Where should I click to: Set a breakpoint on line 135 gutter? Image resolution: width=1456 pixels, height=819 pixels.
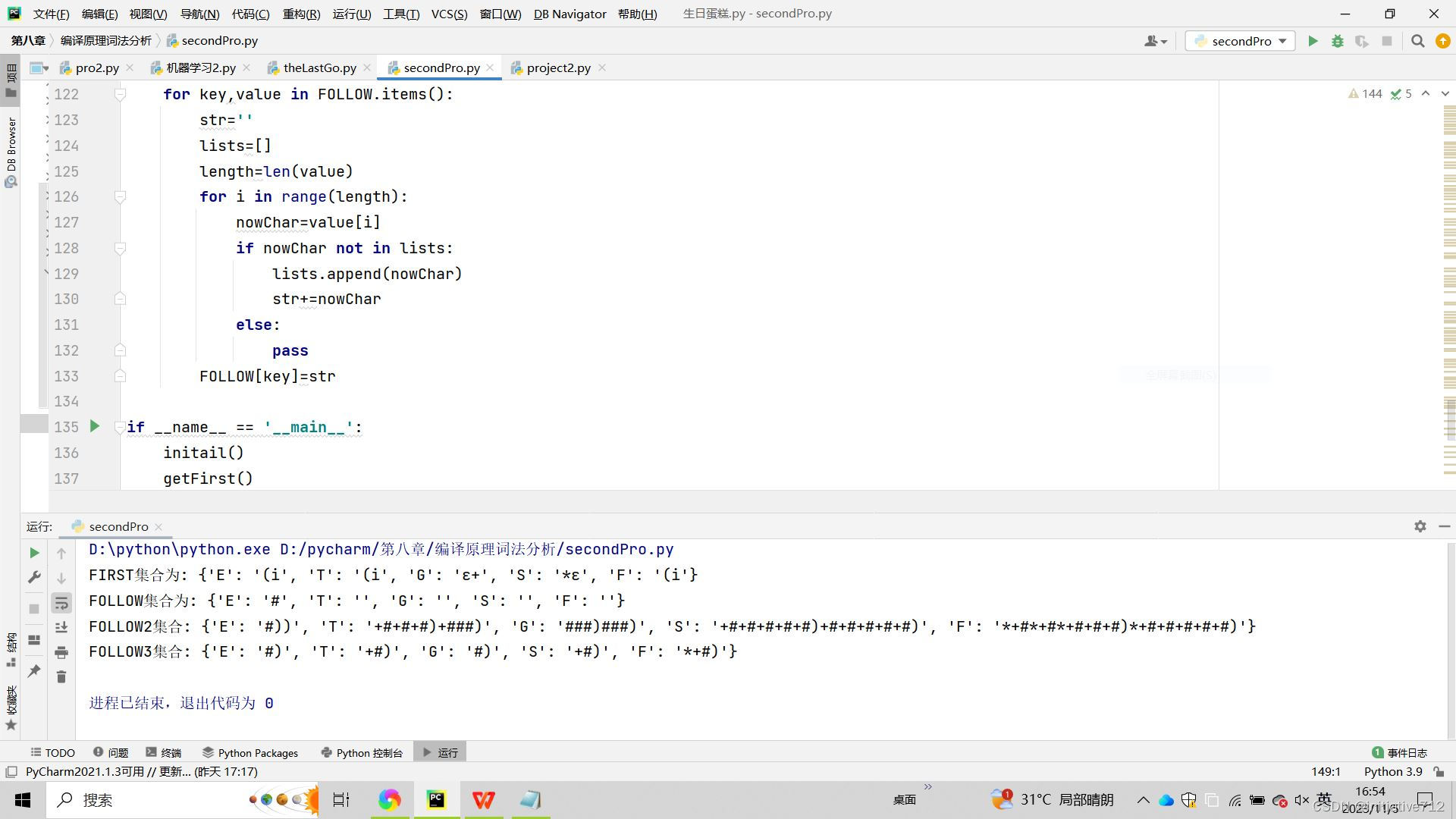tap(108, 427)
